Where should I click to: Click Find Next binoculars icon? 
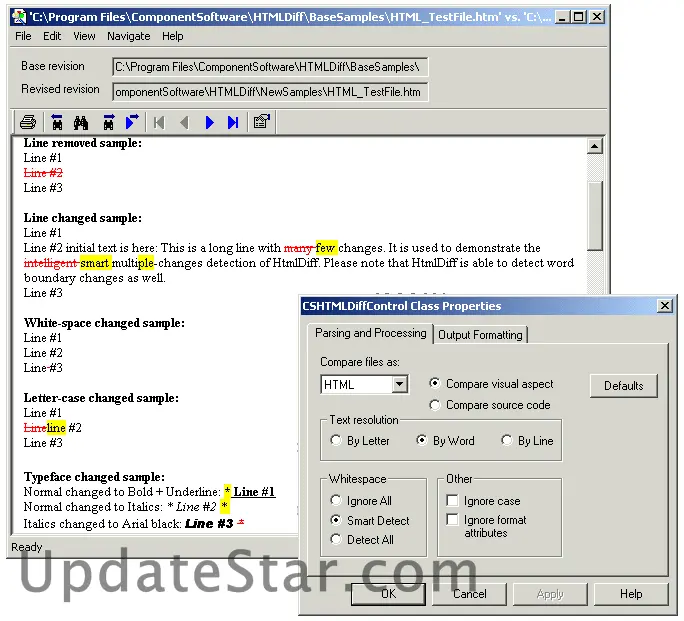pyautogui.click(x=108, y=123)
